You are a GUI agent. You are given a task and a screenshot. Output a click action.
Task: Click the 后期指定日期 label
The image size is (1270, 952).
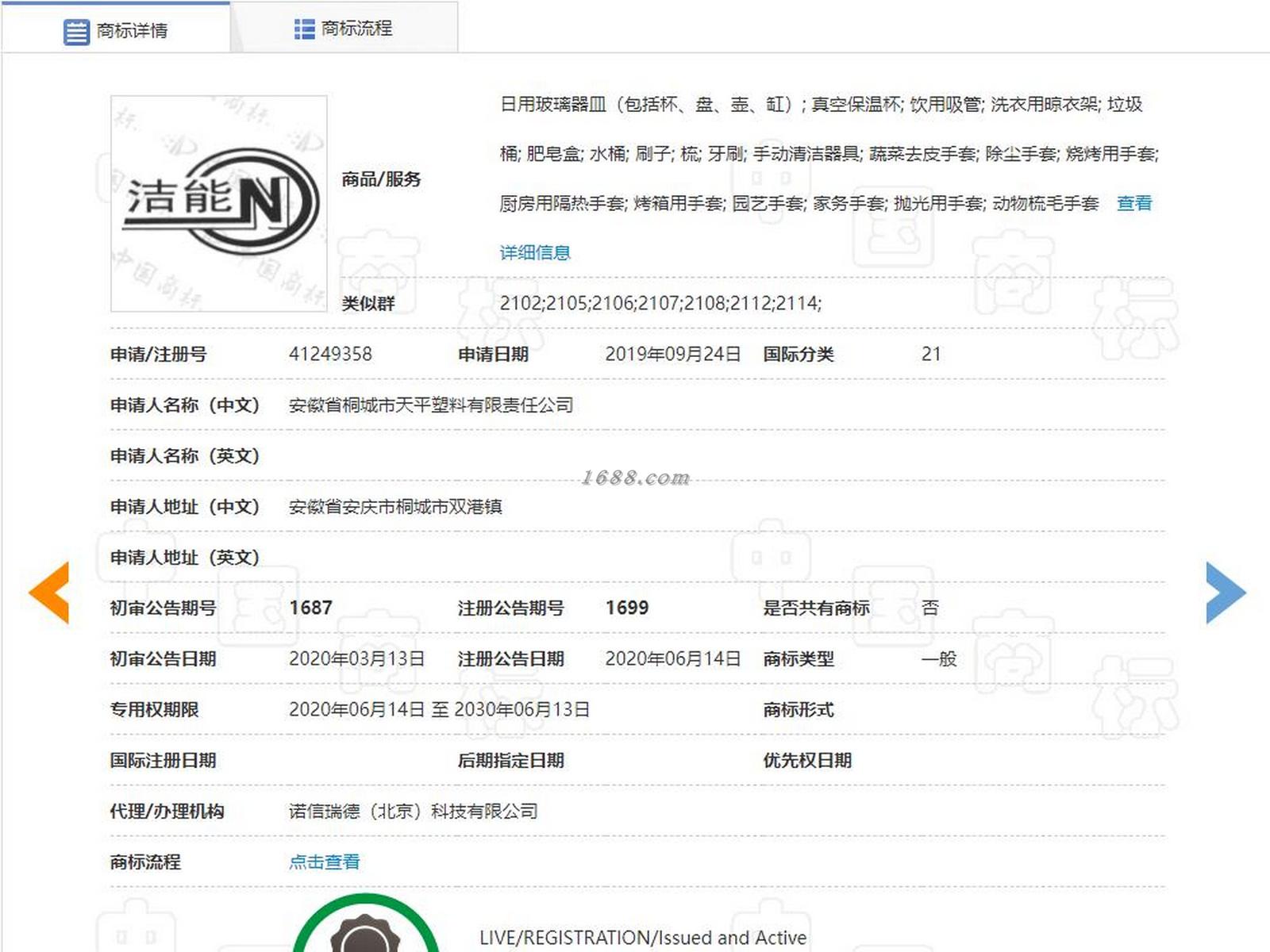coord(510,760)
